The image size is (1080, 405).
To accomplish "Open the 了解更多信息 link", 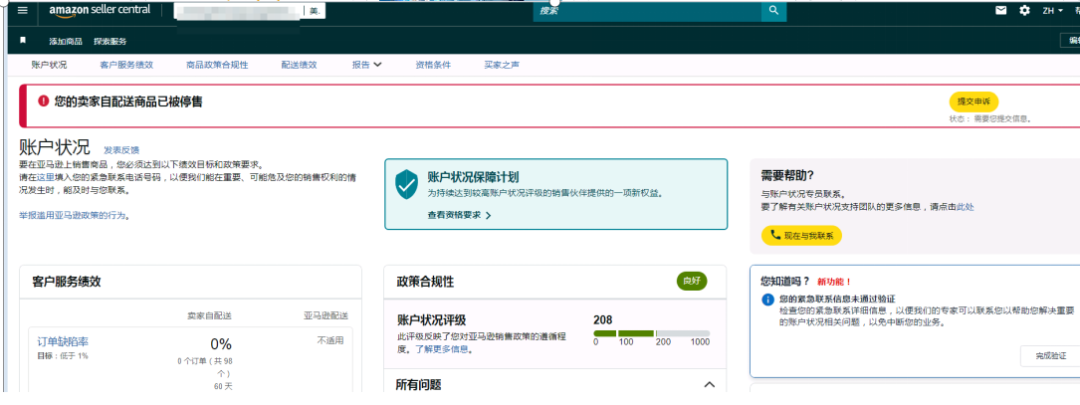I will pos(444,349).
